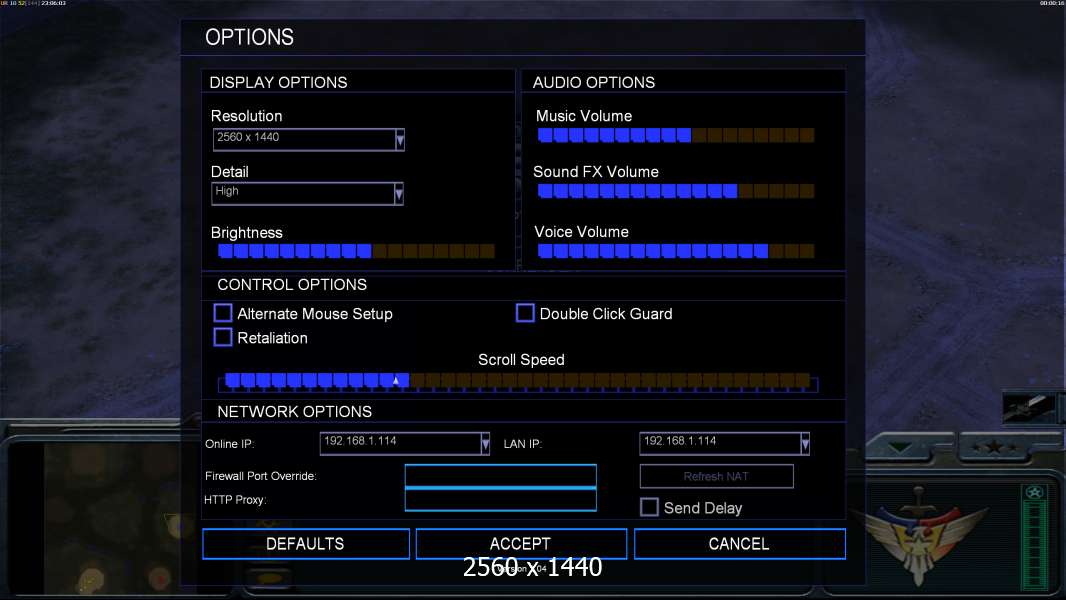Cancel the options dialog

click(739, 544)
